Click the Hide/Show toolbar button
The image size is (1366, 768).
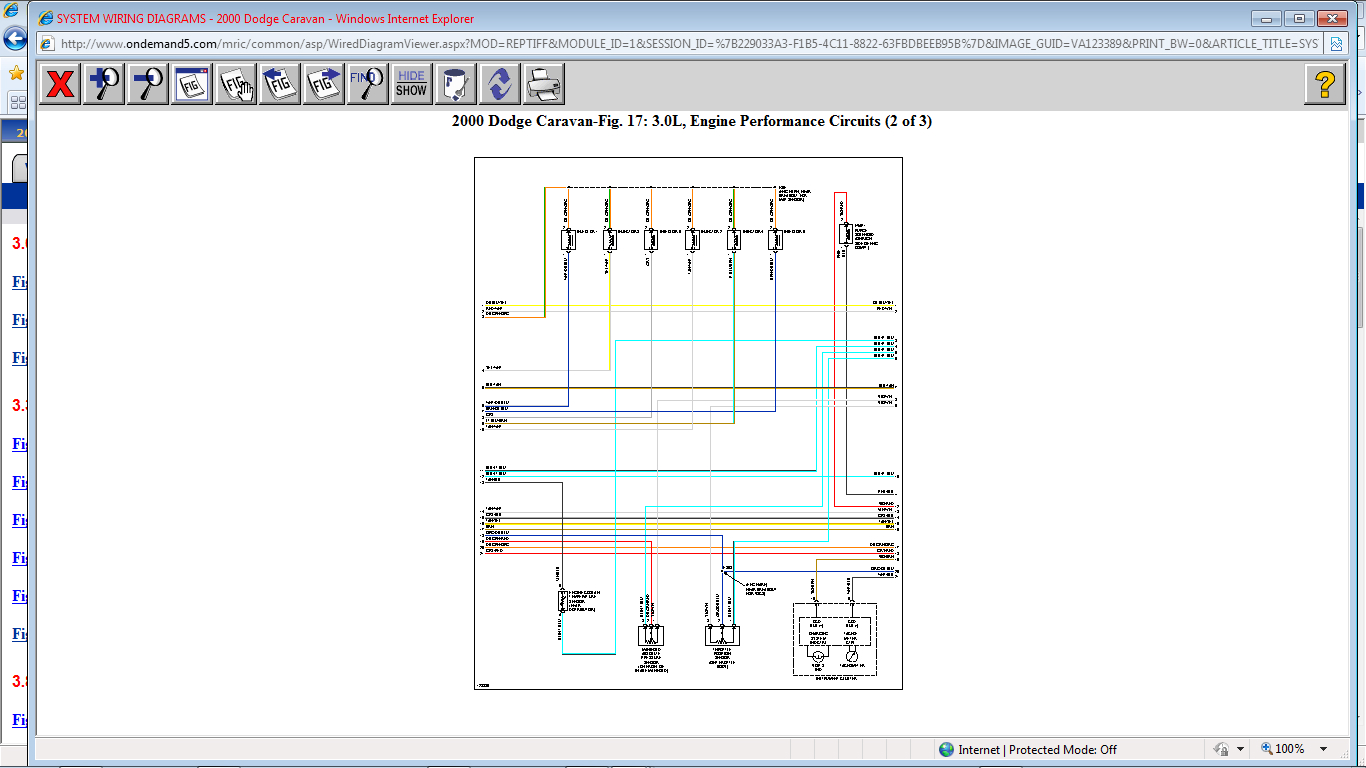point(411,84)
